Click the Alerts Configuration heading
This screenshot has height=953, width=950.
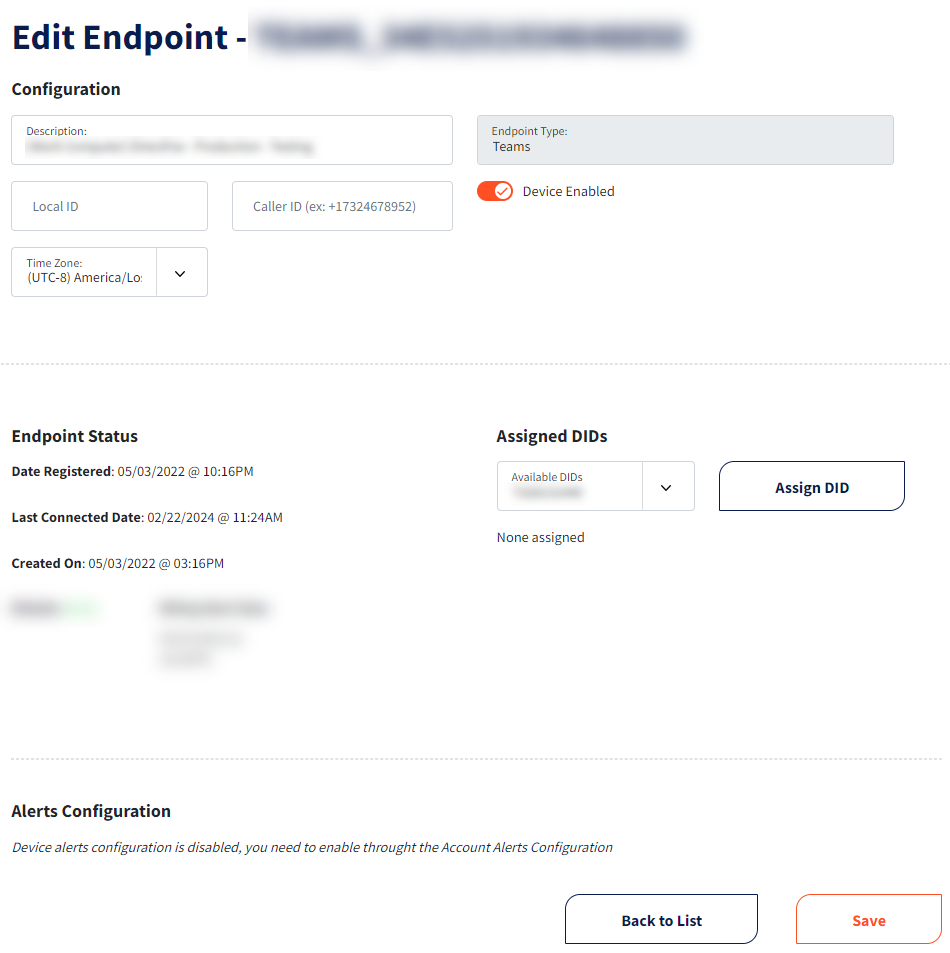(91, 811)
